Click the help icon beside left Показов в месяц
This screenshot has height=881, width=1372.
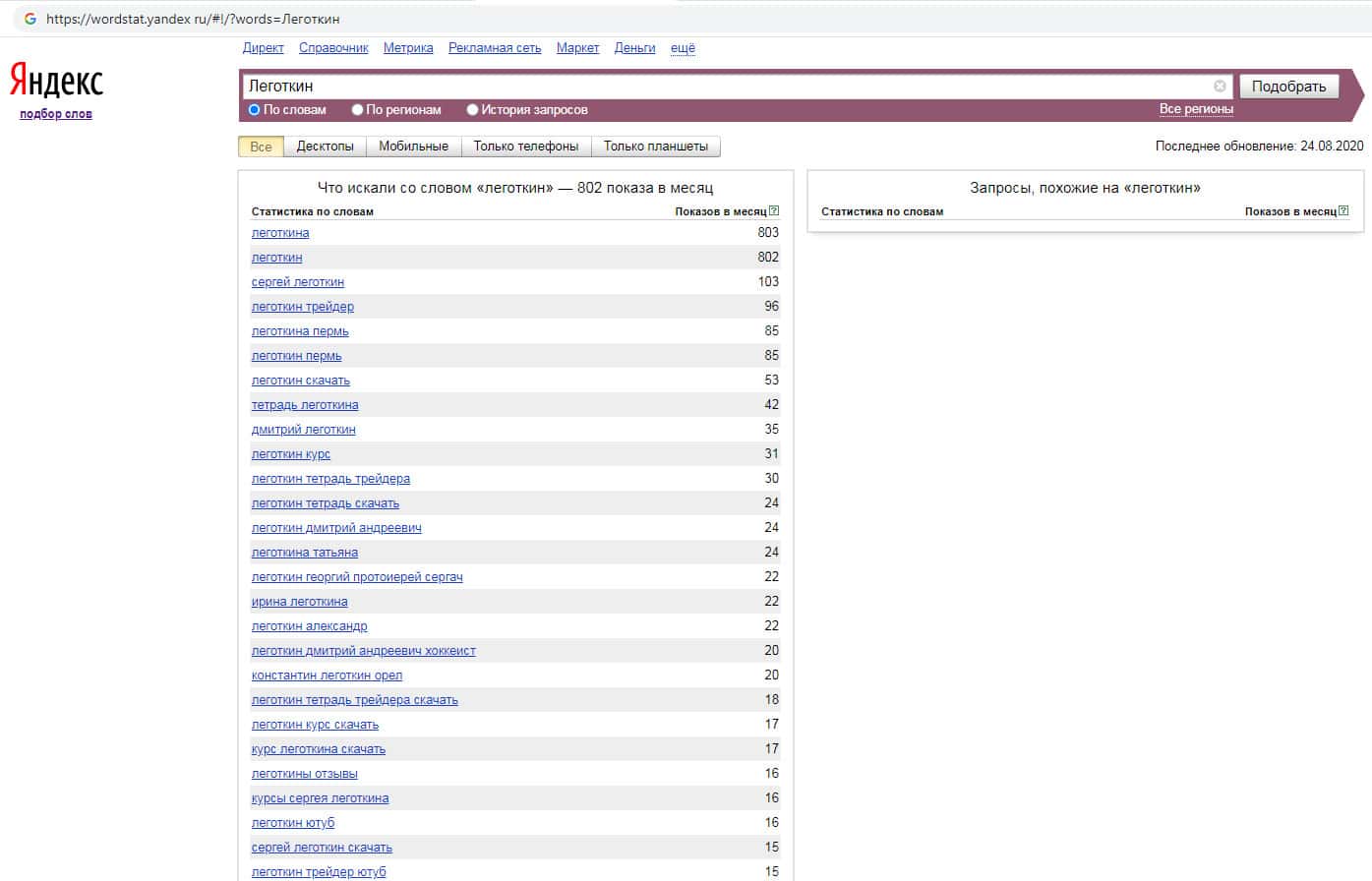[x=774, y=211]
